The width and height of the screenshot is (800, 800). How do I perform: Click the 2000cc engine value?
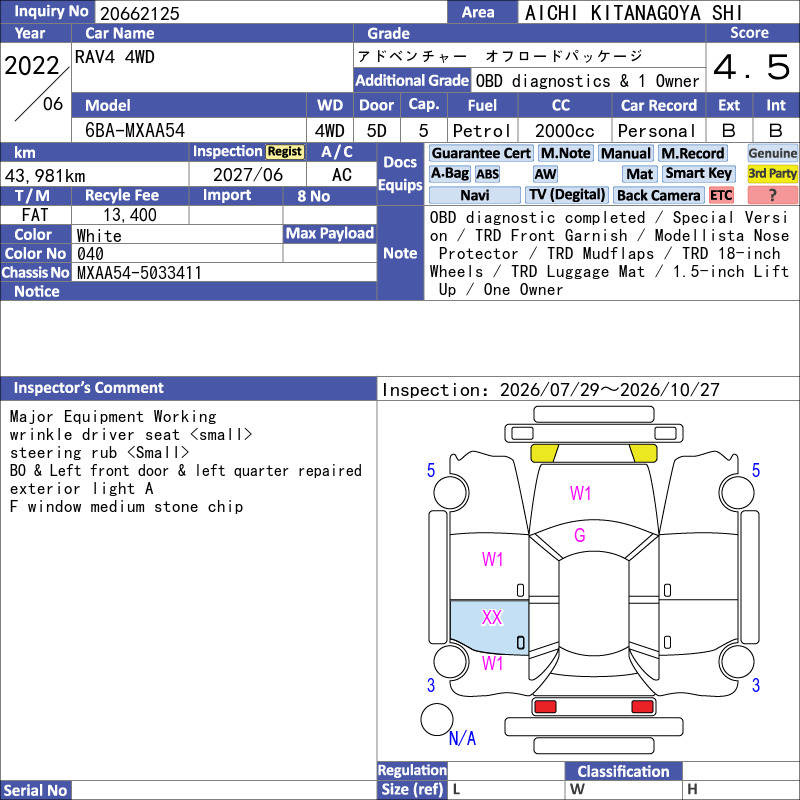click(565, 131)
